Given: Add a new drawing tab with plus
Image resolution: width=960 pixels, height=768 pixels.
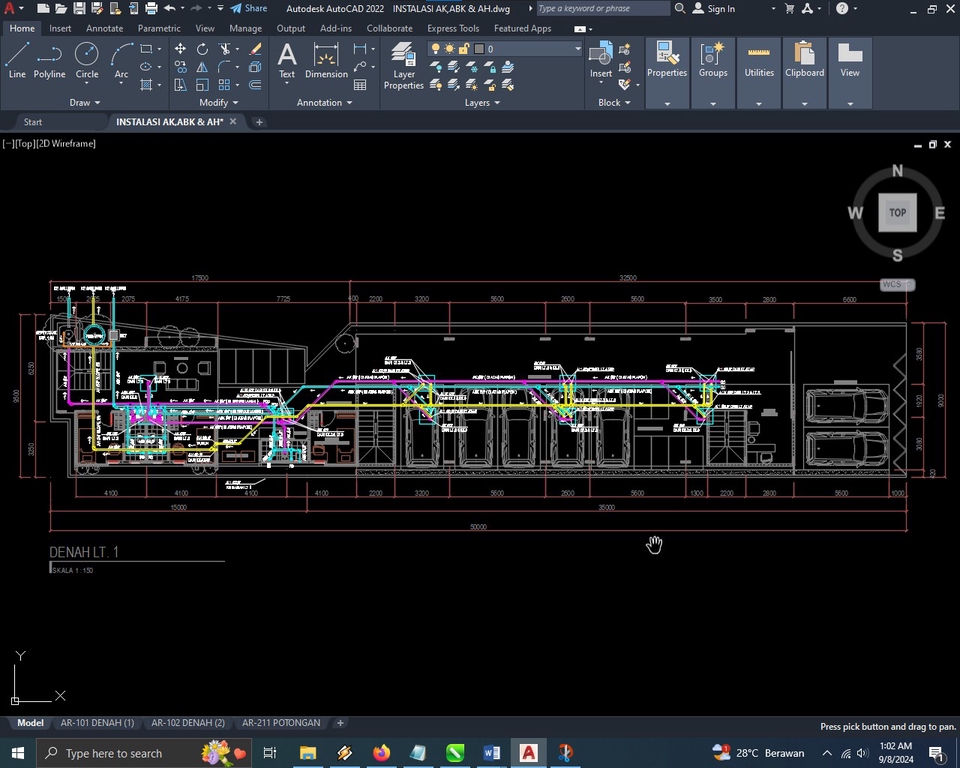Looking at the screenshot, I should click(x=259, y=122).
